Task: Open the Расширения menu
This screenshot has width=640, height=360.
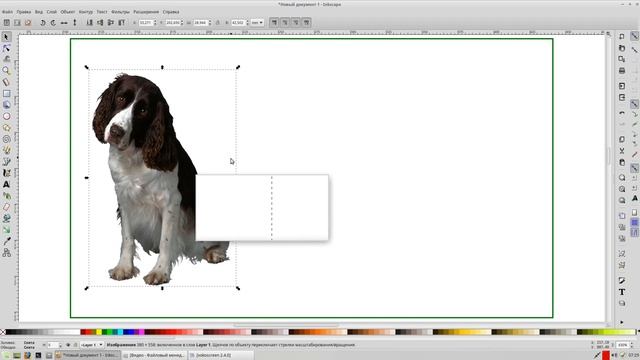Action: coord(146,12)
